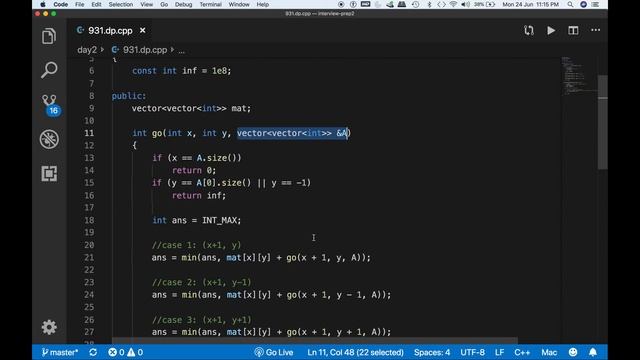
Task: Click the Synchronize Changes icon
Action: 93,352
